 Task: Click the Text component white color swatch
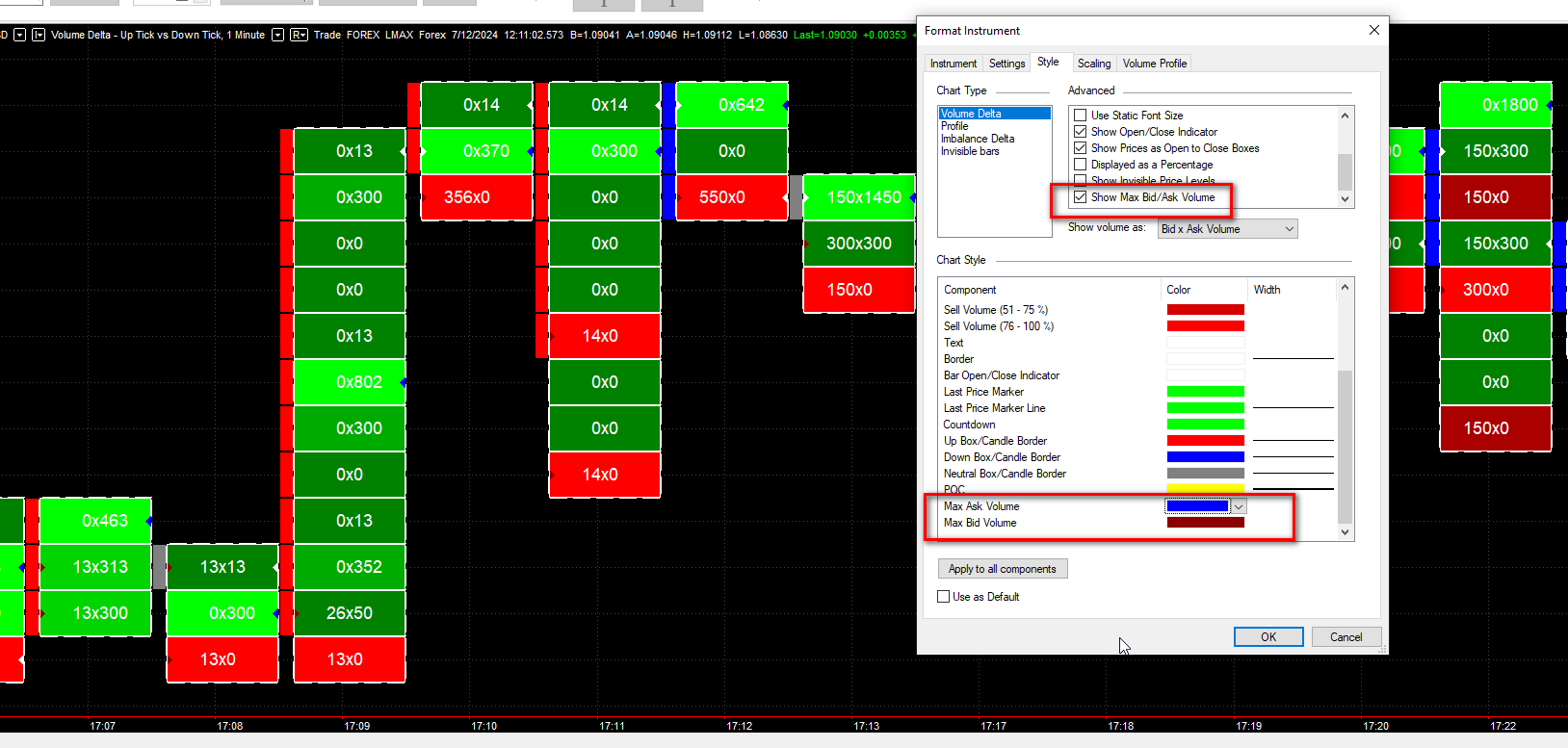point(1205,343)
